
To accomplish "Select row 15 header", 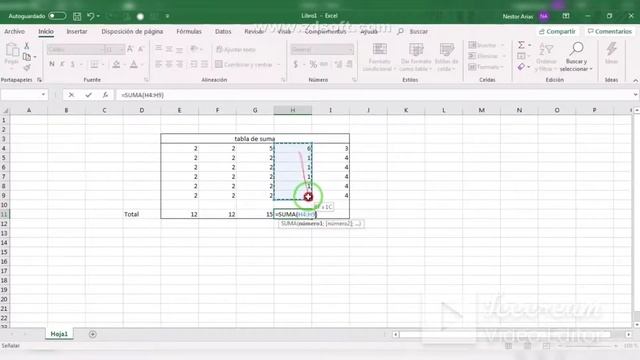I will tap(4, 252).
